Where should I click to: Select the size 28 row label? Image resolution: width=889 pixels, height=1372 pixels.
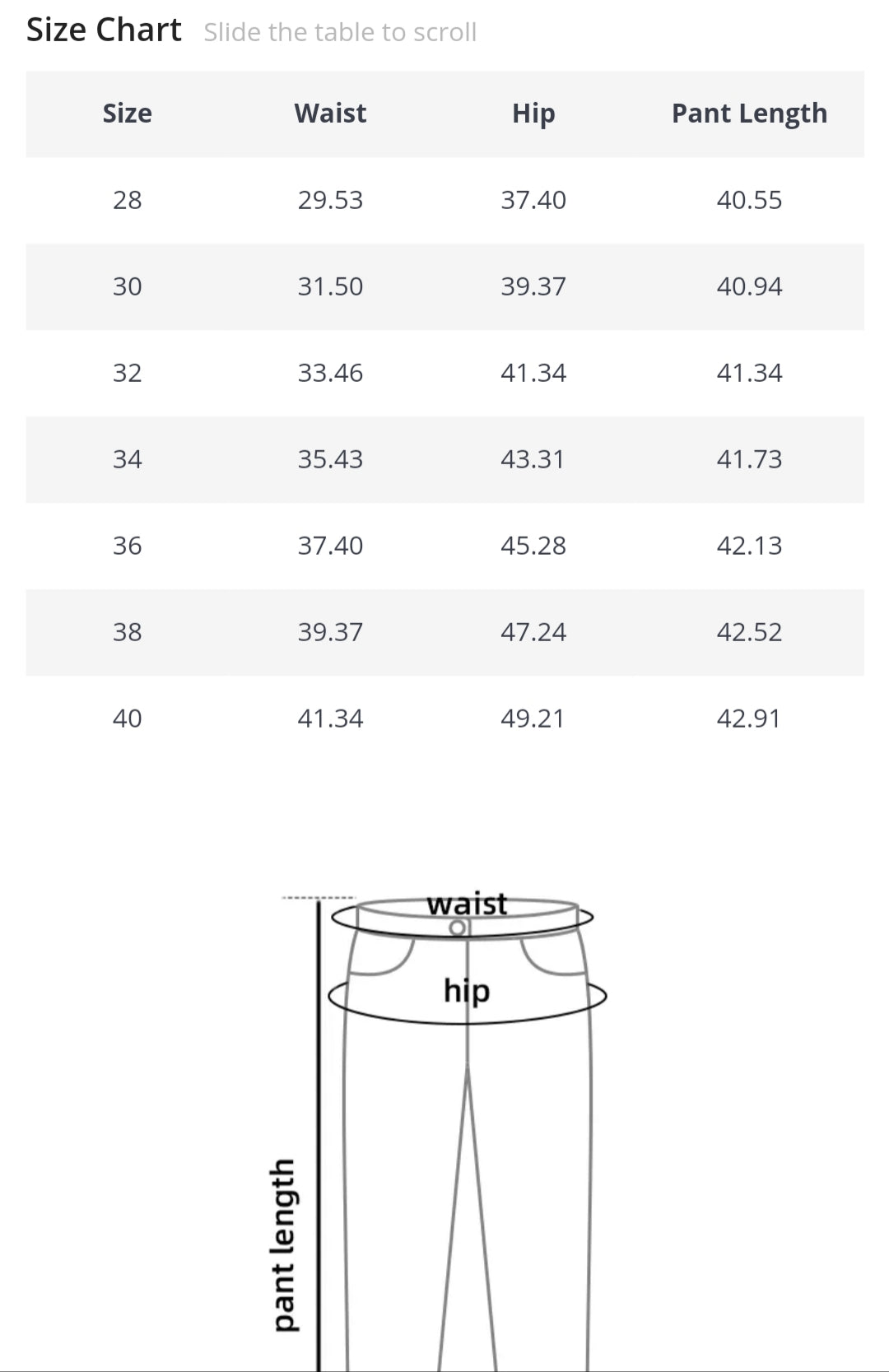pyautogui.click(x=127, y=200)
